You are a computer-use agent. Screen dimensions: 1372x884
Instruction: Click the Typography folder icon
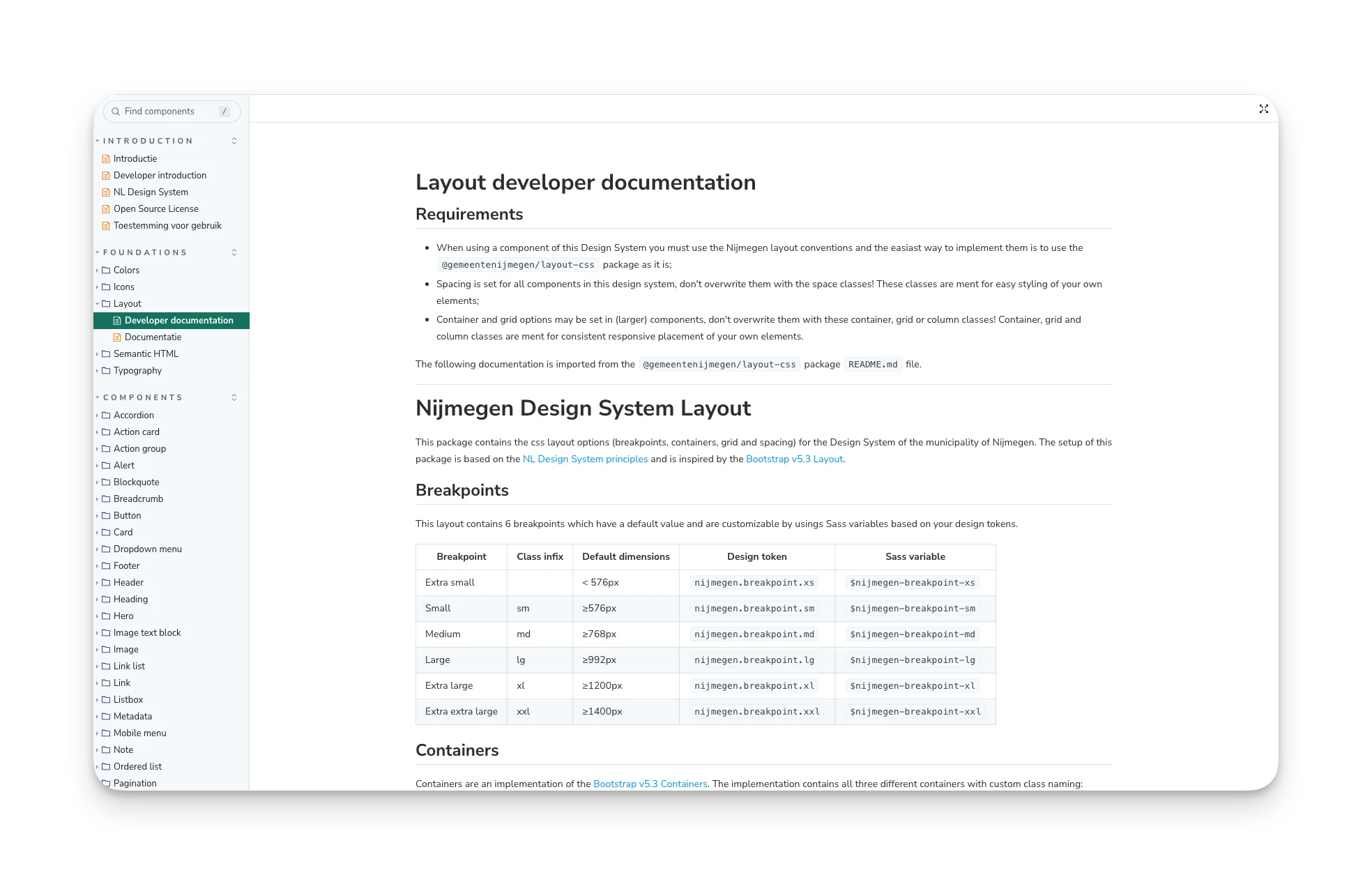(x=106, y=371)
